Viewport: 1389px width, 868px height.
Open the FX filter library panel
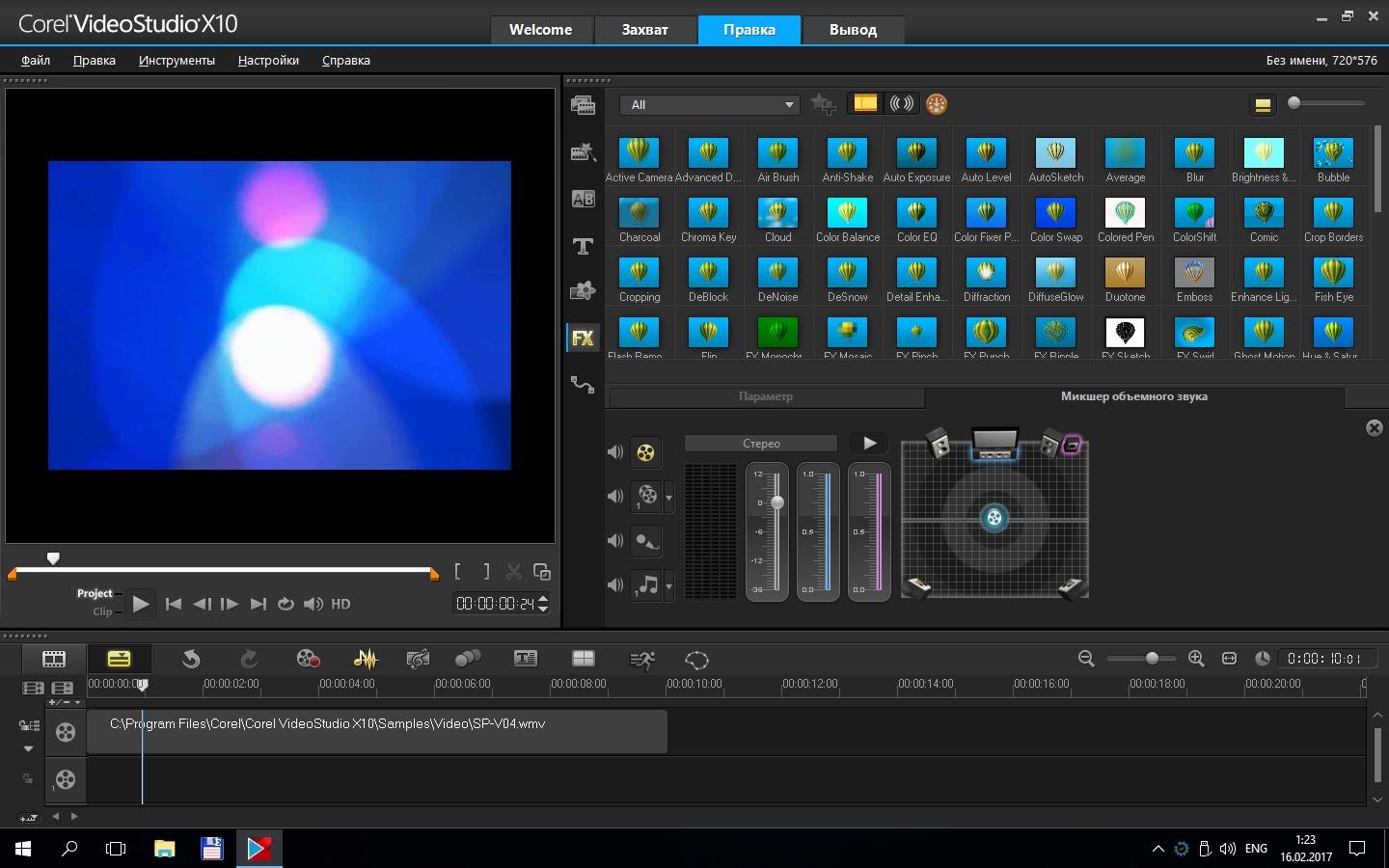[583, 338]
